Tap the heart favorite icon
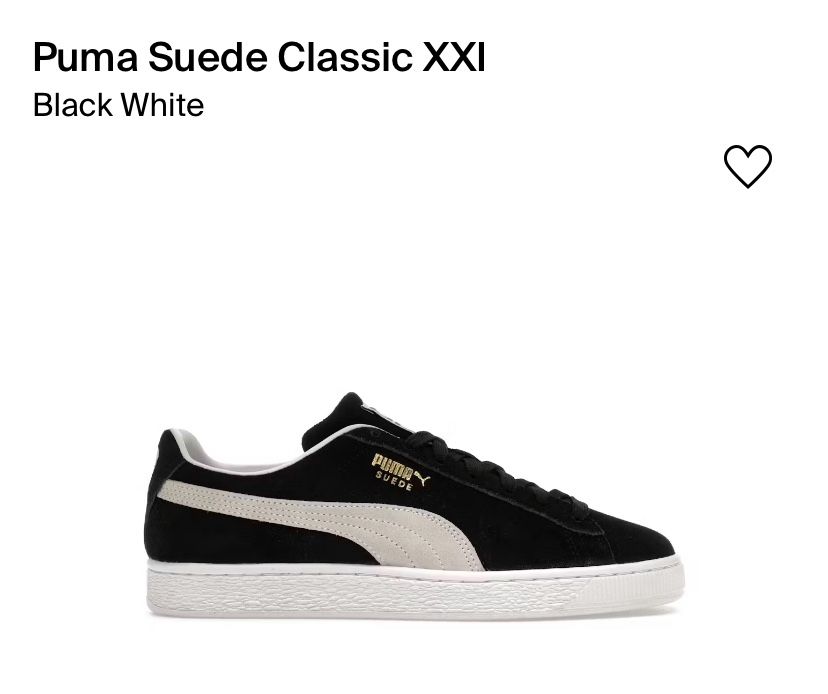 (747, 166)
